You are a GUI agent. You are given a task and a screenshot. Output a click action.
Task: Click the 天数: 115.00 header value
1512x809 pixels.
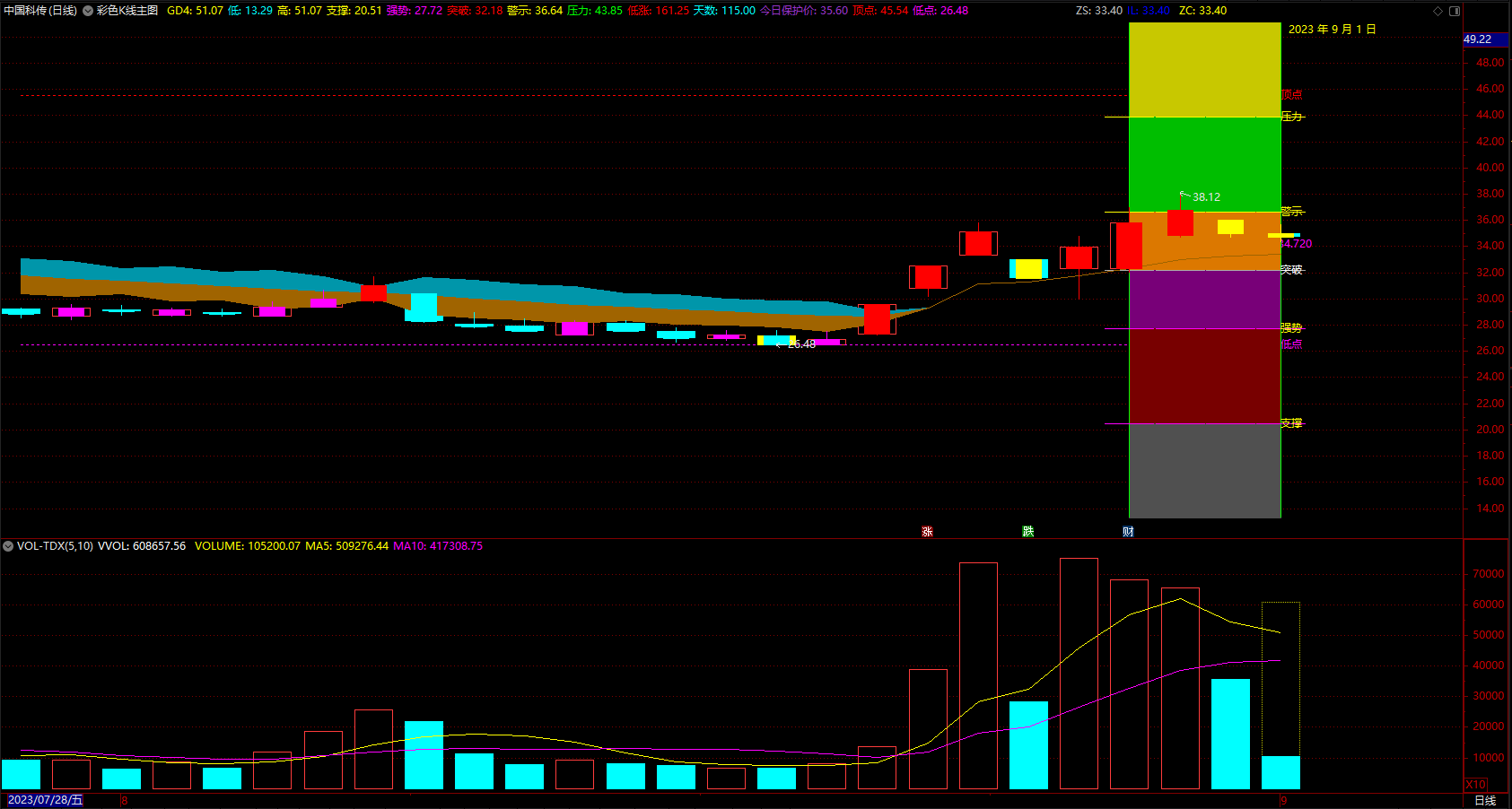click(724, 11)
